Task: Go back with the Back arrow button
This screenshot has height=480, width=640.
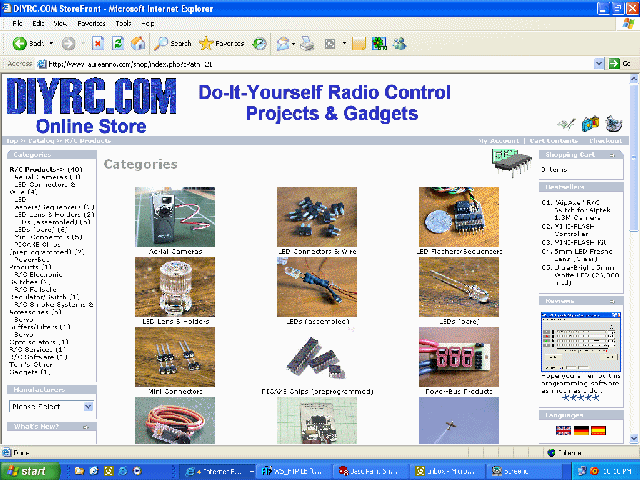Action: [27, 43]
